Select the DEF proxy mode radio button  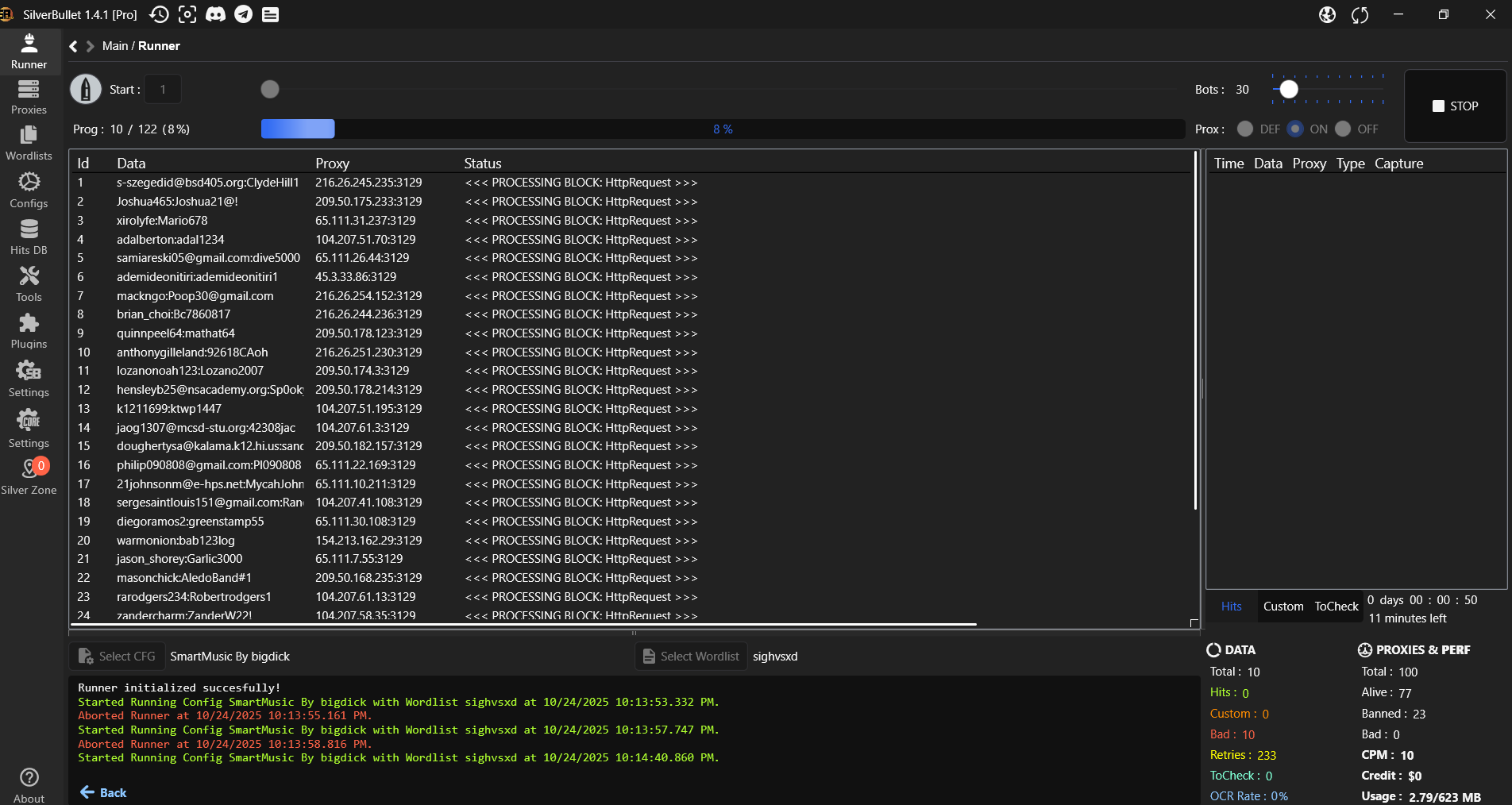[1245, 129]
